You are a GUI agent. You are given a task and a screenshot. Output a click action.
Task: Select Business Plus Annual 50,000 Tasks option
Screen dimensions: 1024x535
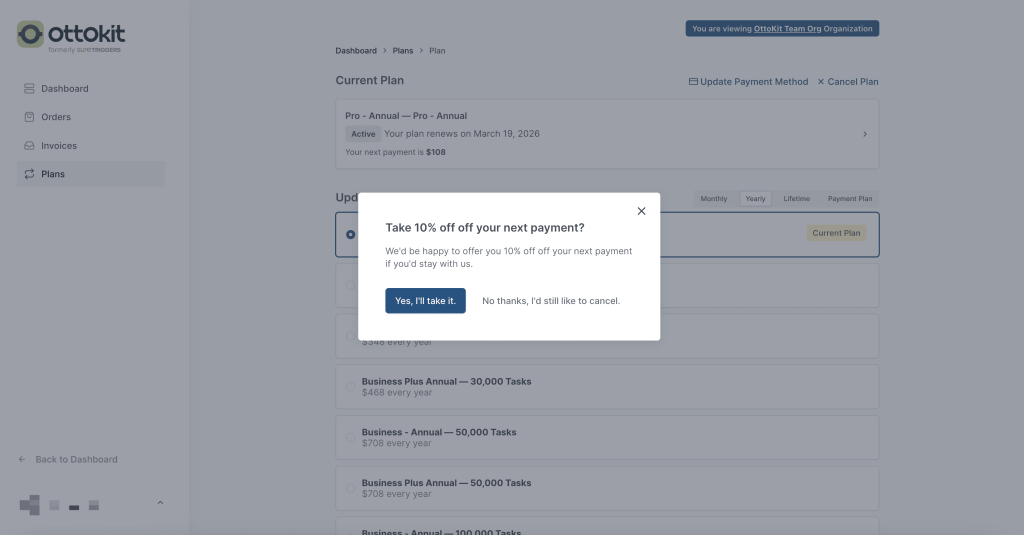pos(350,488)
